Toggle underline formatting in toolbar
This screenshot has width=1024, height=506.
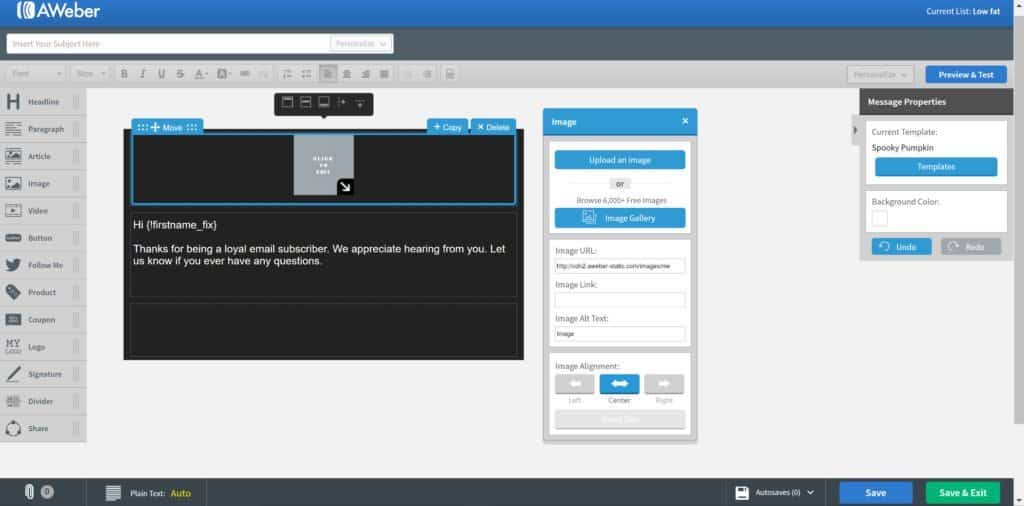[x=161, y=74]
